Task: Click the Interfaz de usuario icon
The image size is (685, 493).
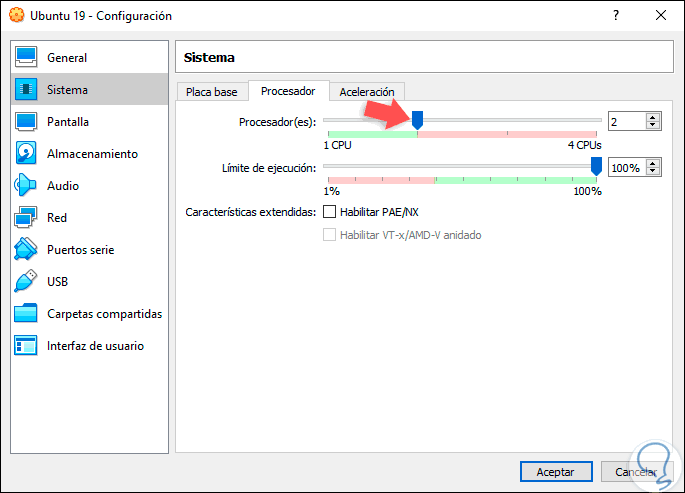Action: pyautogui.click(x=26, y=345)
